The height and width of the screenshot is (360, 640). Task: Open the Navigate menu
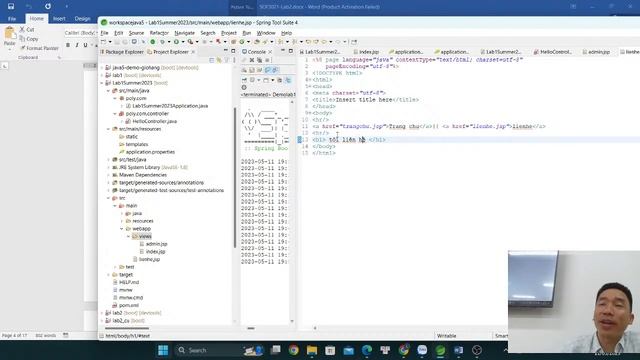[184, 33]
